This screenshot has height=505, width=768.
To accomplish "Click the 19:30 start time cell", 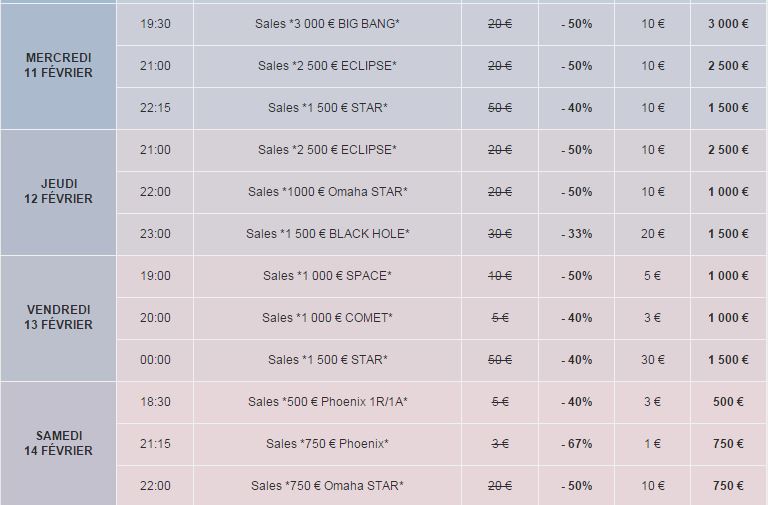I will pos(155,24).
